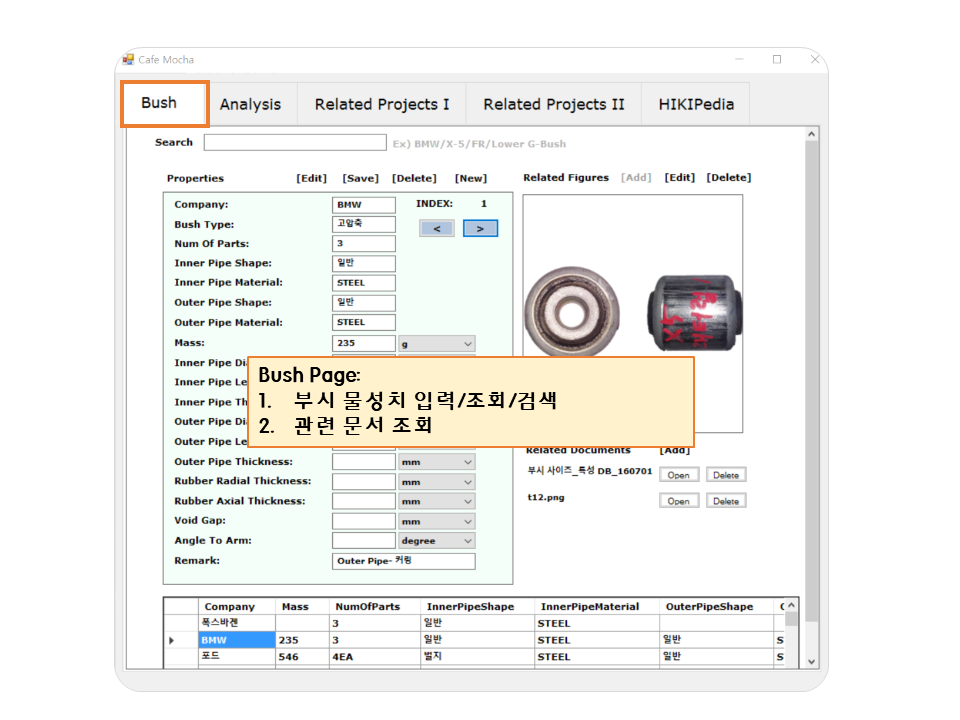960x720 pixels.
Task: Open the t12.png document
Action: (x=679, y=501)
